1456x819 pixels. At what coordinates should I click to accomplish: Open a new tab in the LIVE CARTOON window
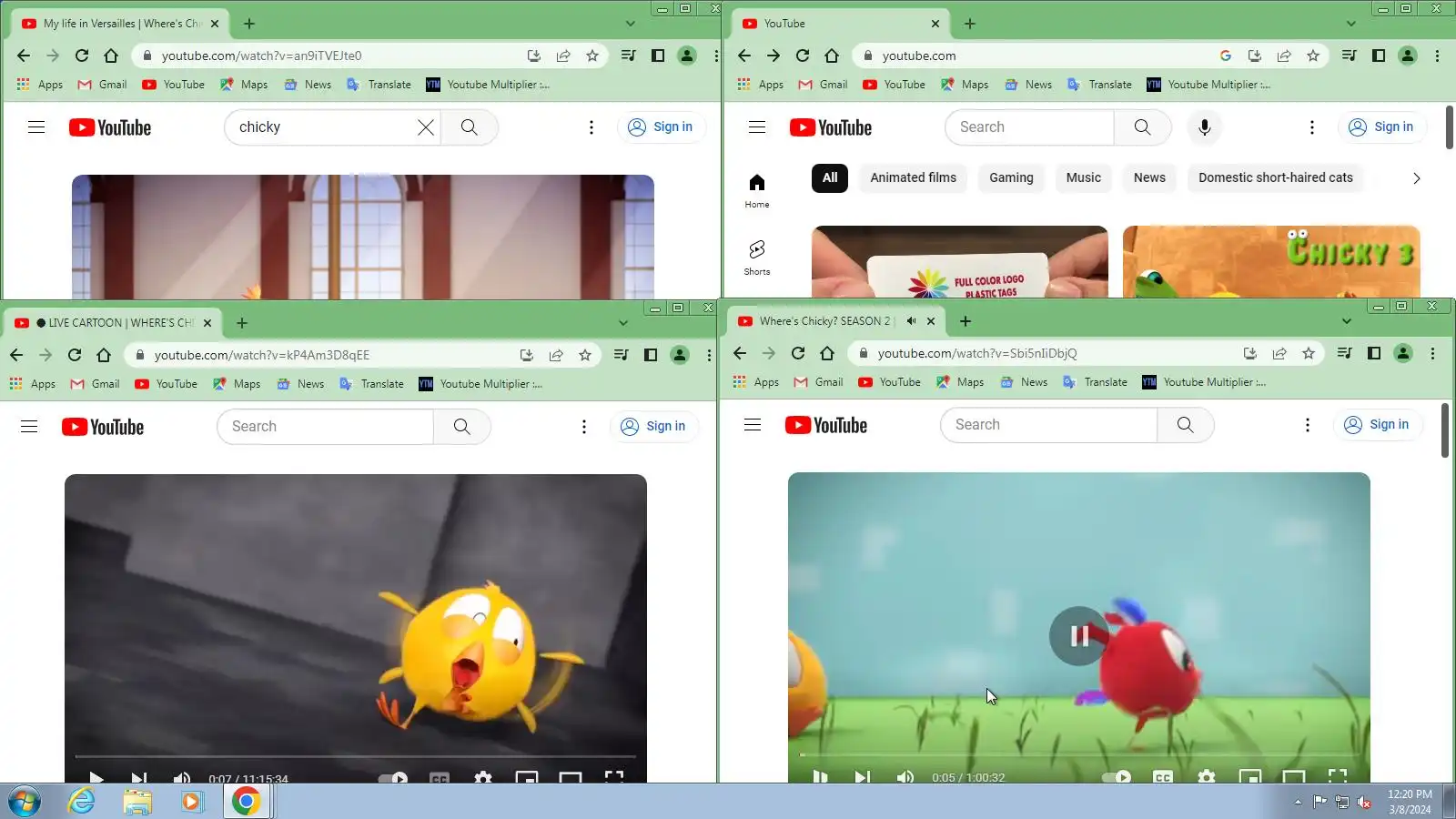click(242, 323)
